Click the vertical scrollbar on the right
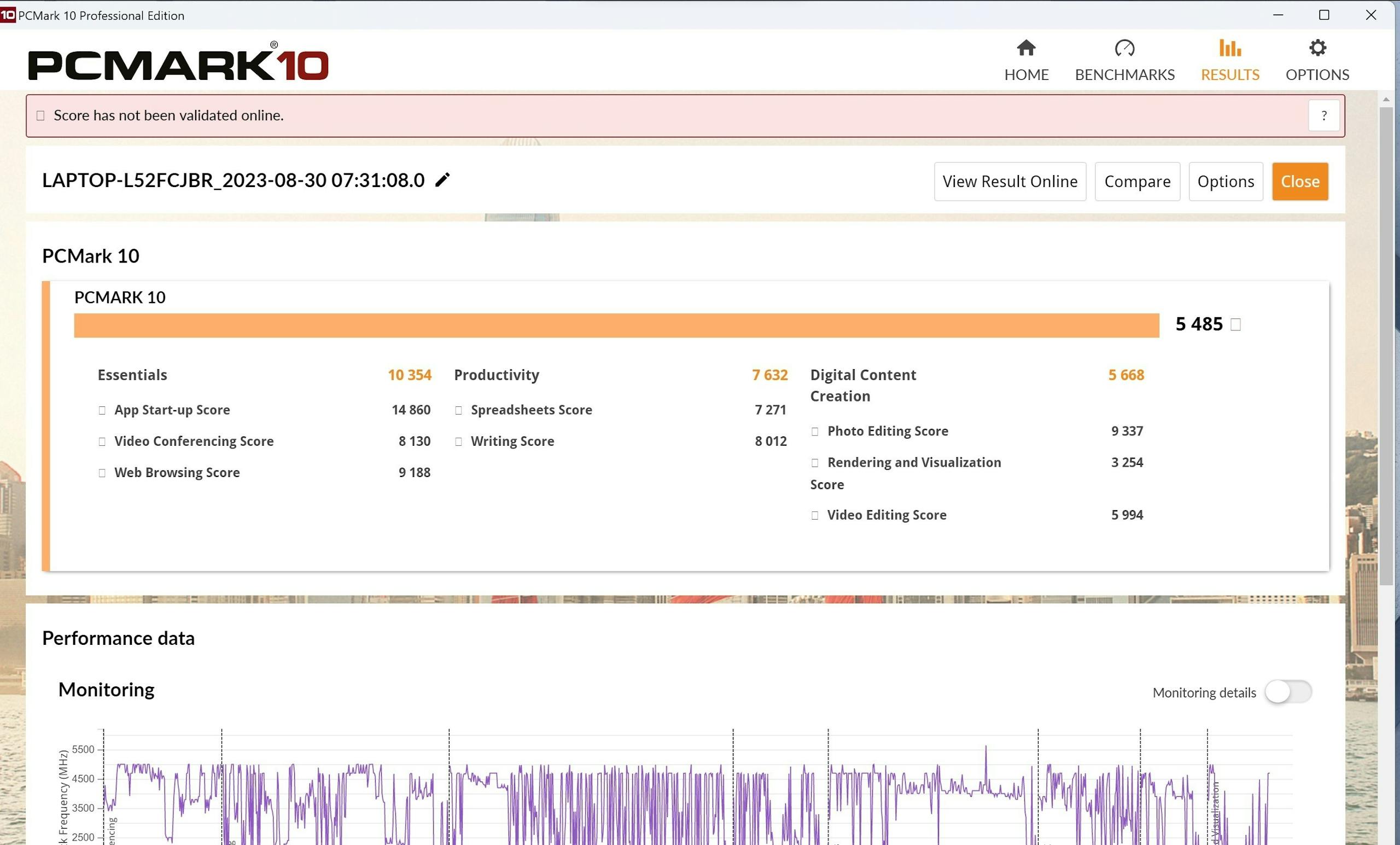 pos(1386,346)
